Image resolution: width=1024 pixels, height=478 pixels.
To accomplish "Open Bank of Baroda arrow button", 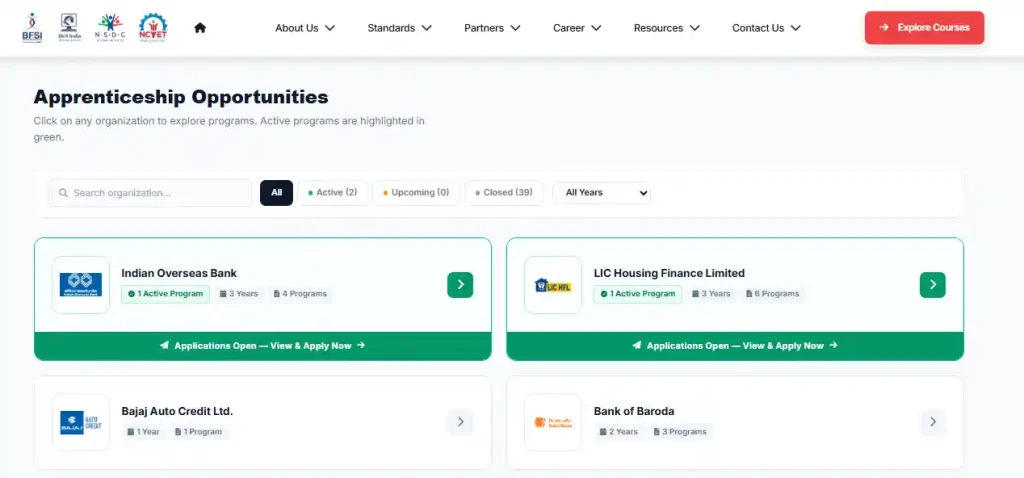I will (933, 422).
